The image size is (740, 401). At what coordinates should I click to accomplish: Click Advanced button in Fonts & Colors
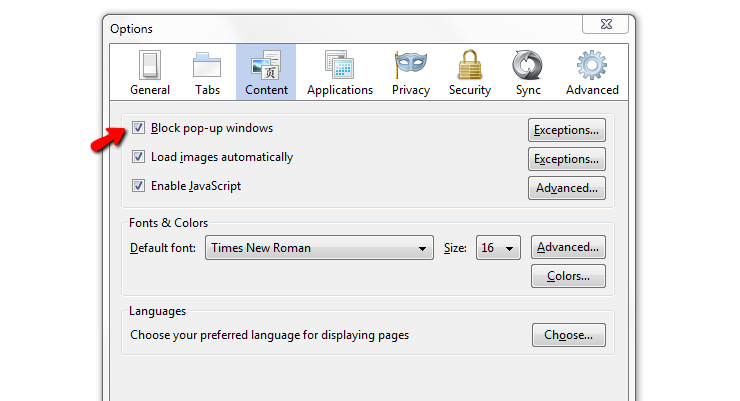click(568, 247)
